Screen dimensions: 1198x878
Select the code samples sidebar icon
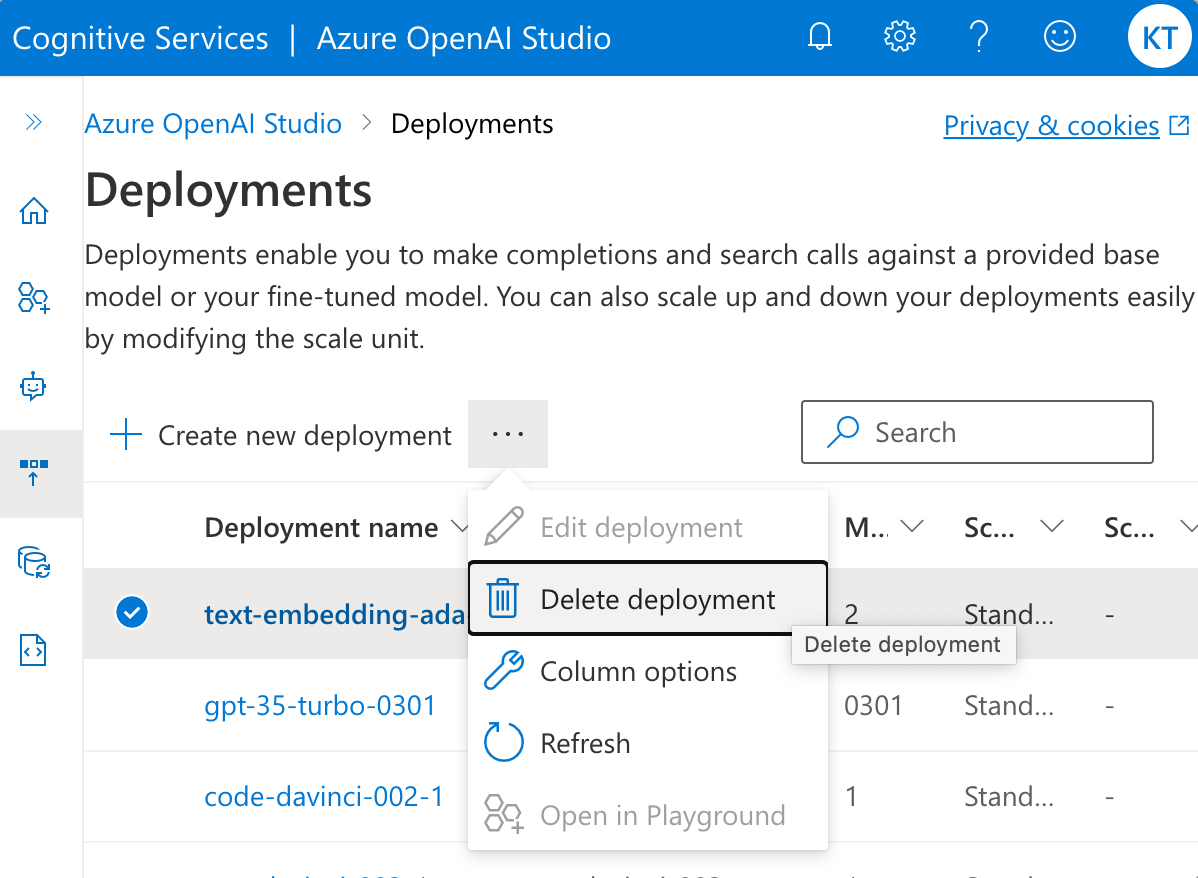(x=33, y=650)
